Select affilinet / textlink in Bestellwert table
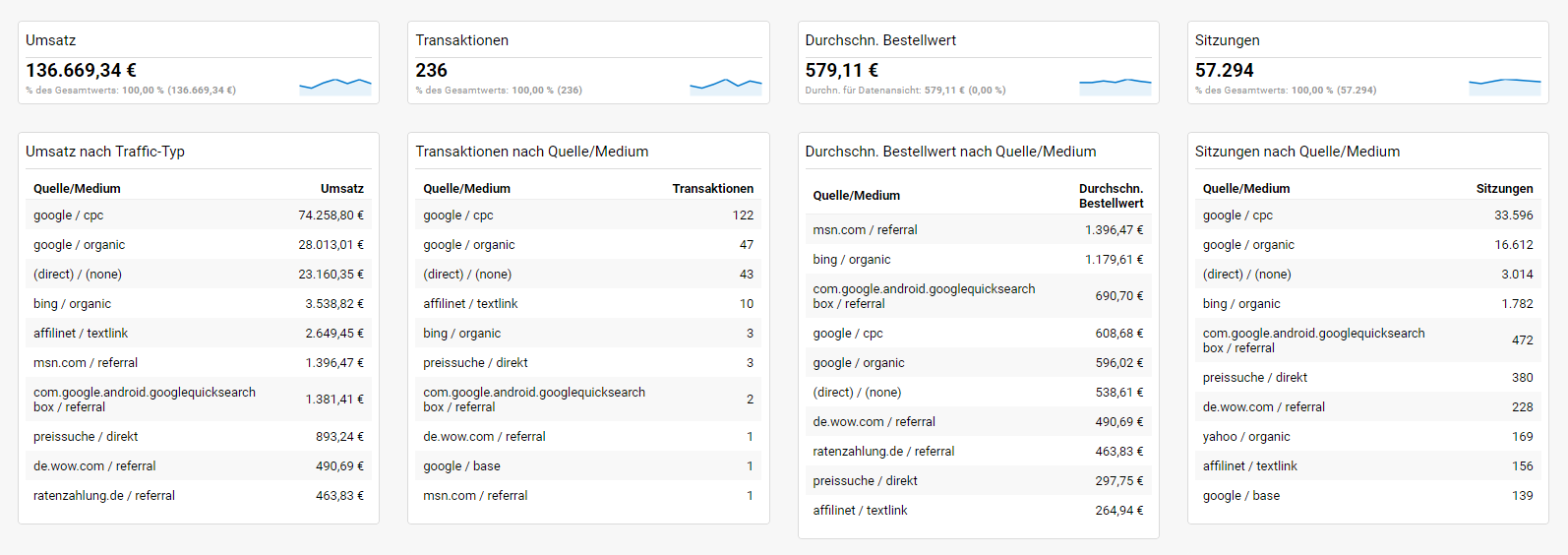The image size is (1568, 555). 979,511
